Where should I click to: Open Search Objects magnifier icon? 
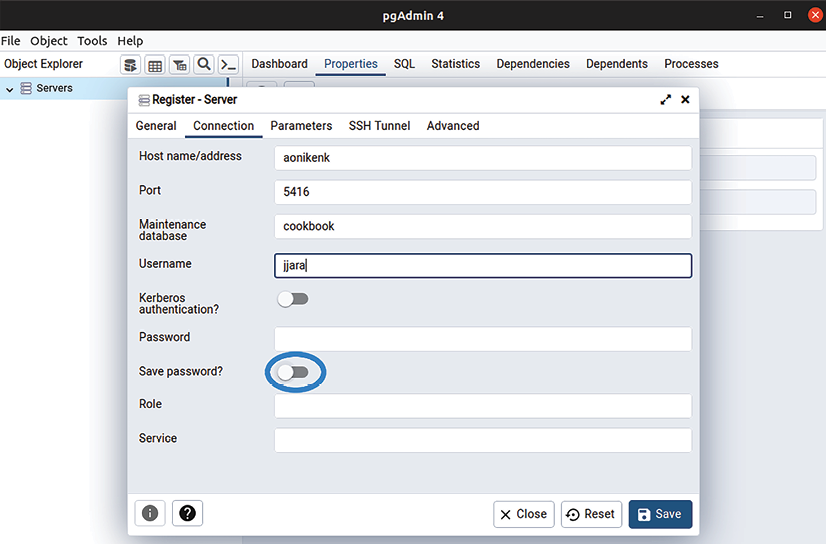(204, 65)
